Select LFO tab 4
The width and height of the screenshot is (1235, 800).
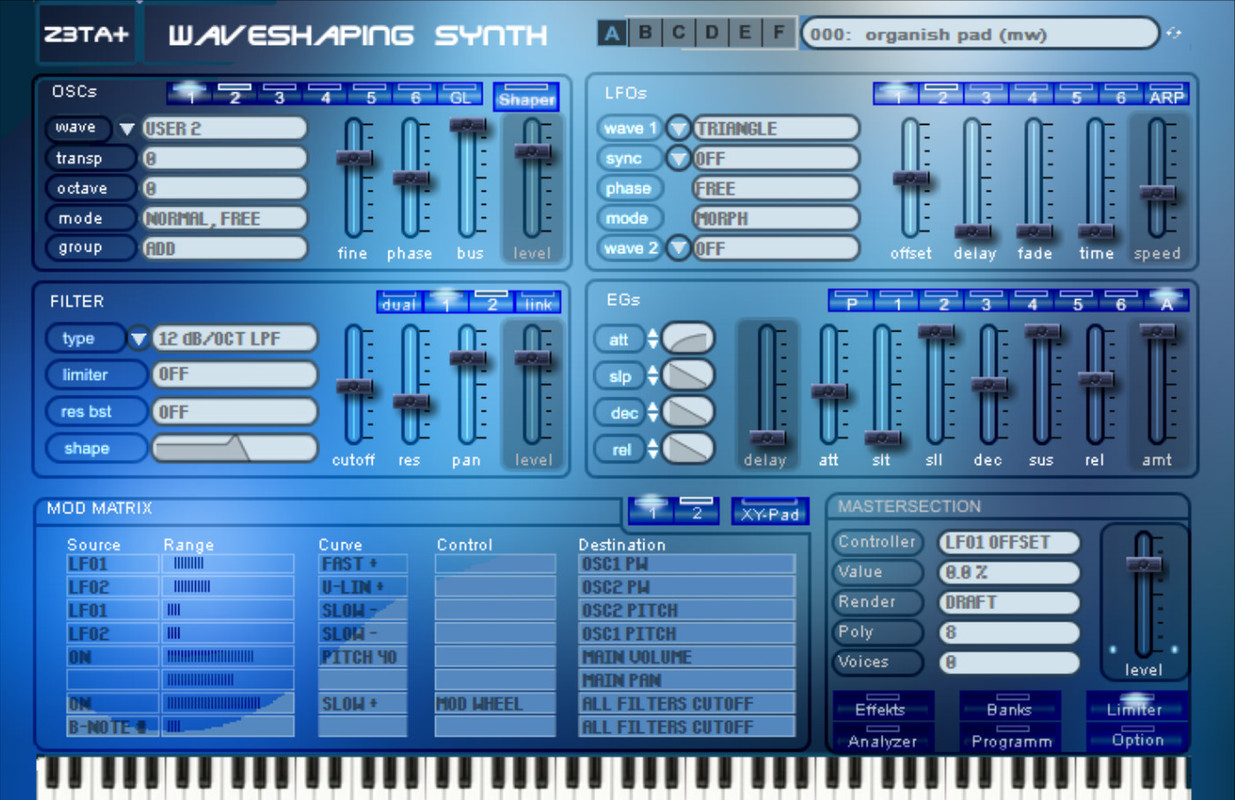point(1032,94)
